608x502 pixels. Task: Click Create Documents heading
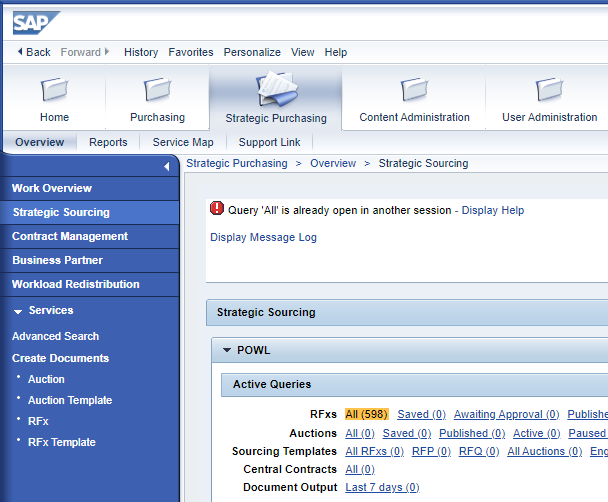tap(60, 358)
